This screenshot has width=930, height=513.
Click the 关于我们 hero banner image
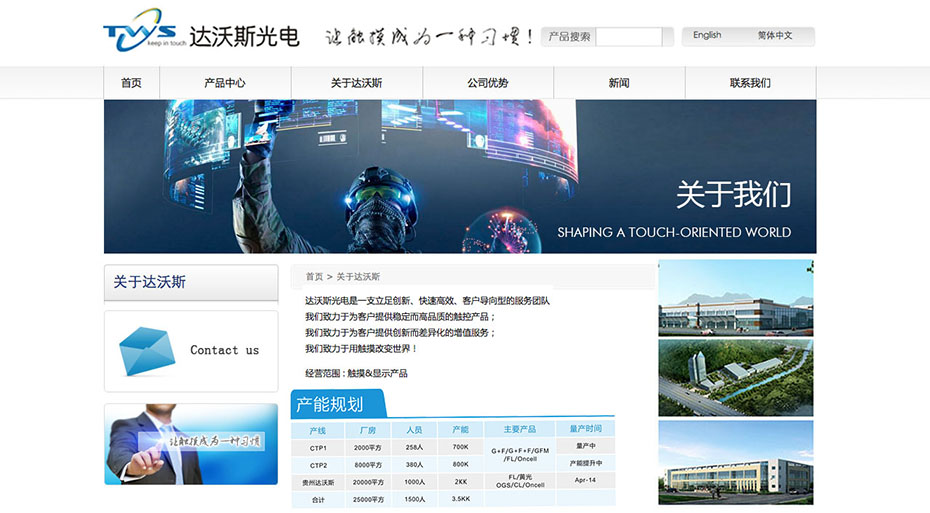(x=460, y=177)
